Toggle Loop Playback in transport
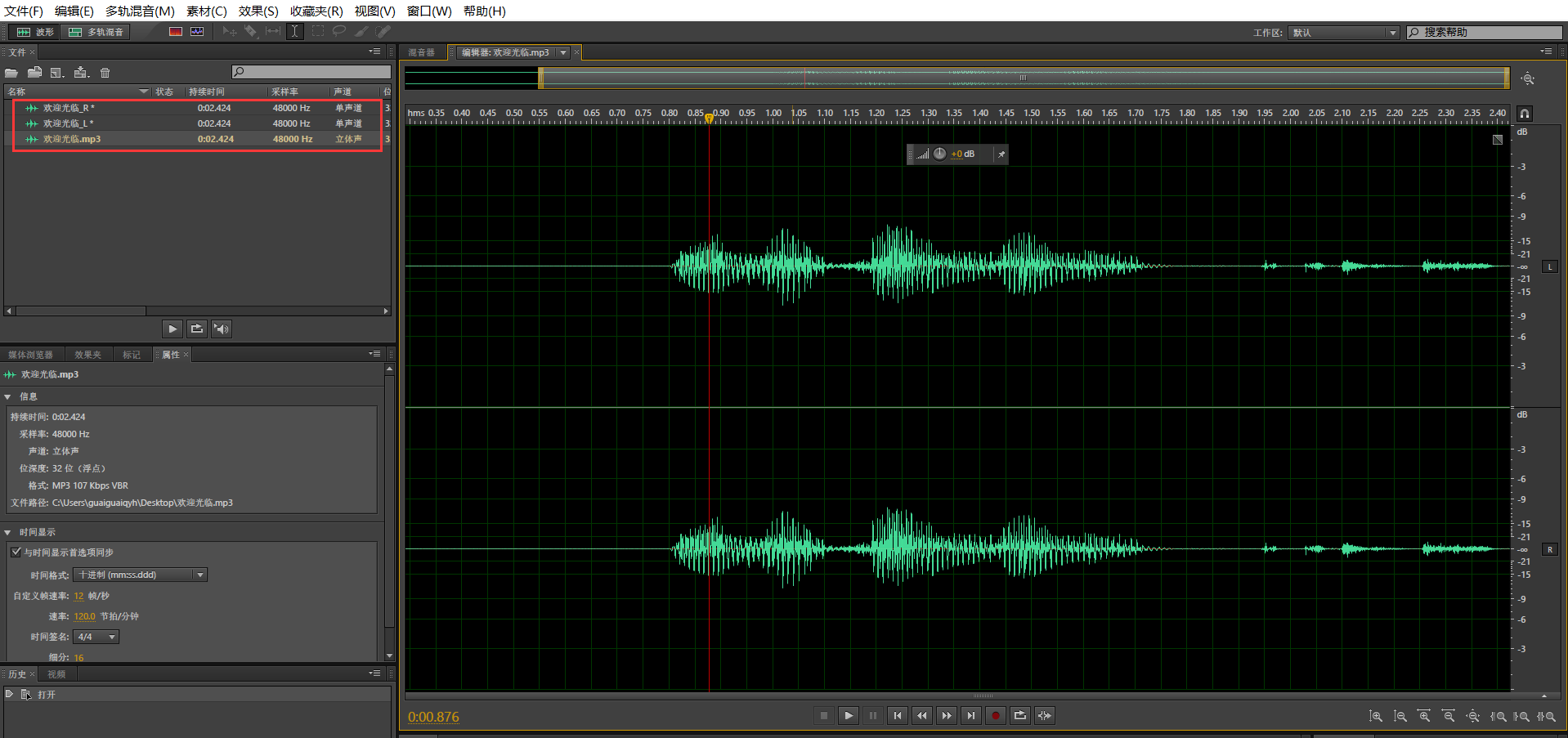 1020,716
